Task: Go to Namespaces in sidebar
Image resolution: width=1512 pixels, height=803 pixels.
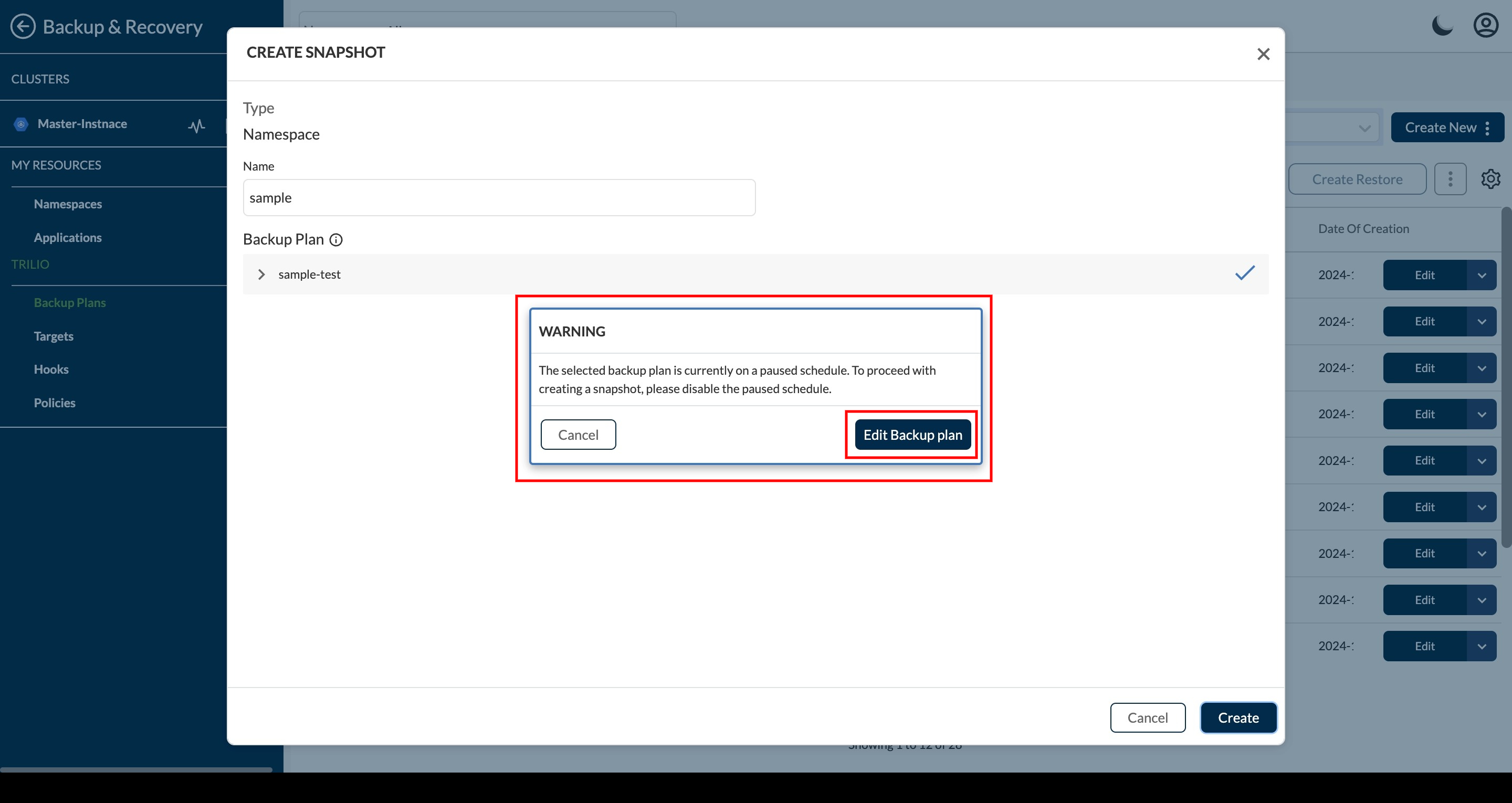Action: (68, 204)
